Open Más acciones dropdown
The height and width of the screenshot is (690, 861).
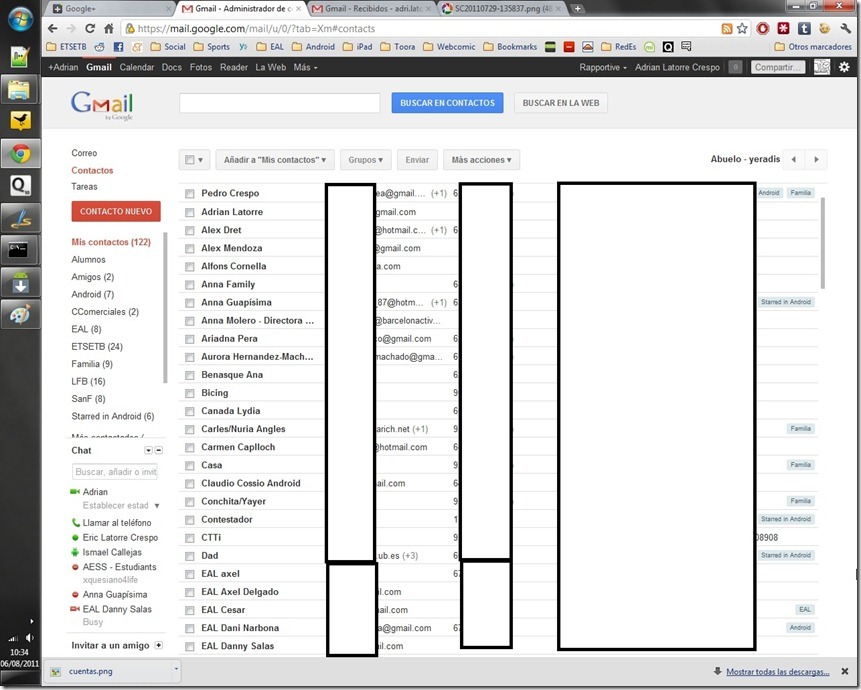tap(481, 160)
